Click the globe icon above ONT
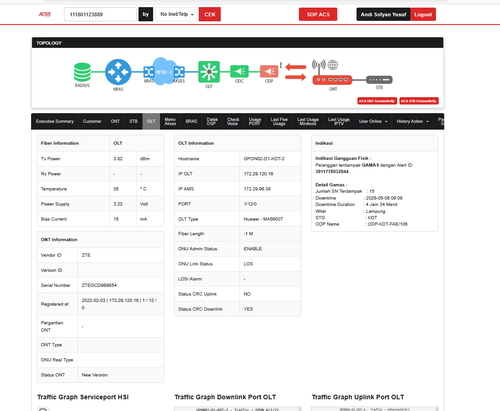 point(333,65)
